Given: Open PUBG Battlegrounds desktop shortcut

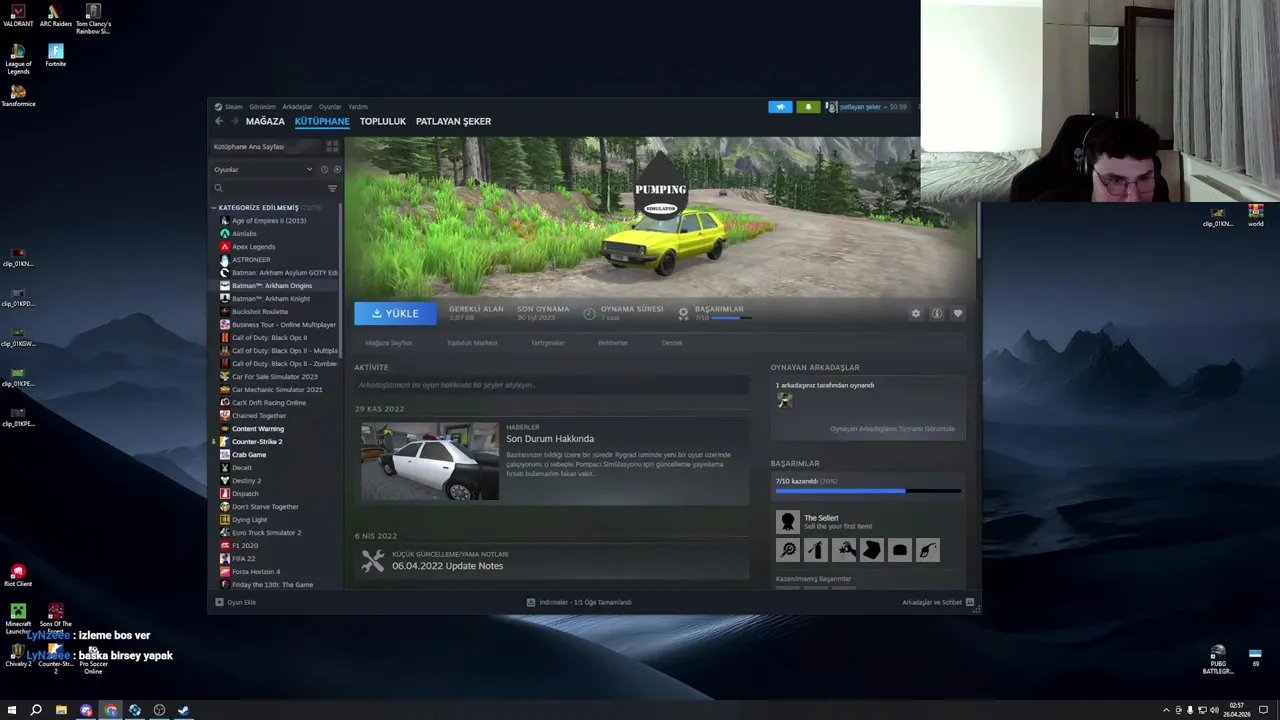Looking at the screenshot, I should pyautogui.click(x=1218, y=659).
